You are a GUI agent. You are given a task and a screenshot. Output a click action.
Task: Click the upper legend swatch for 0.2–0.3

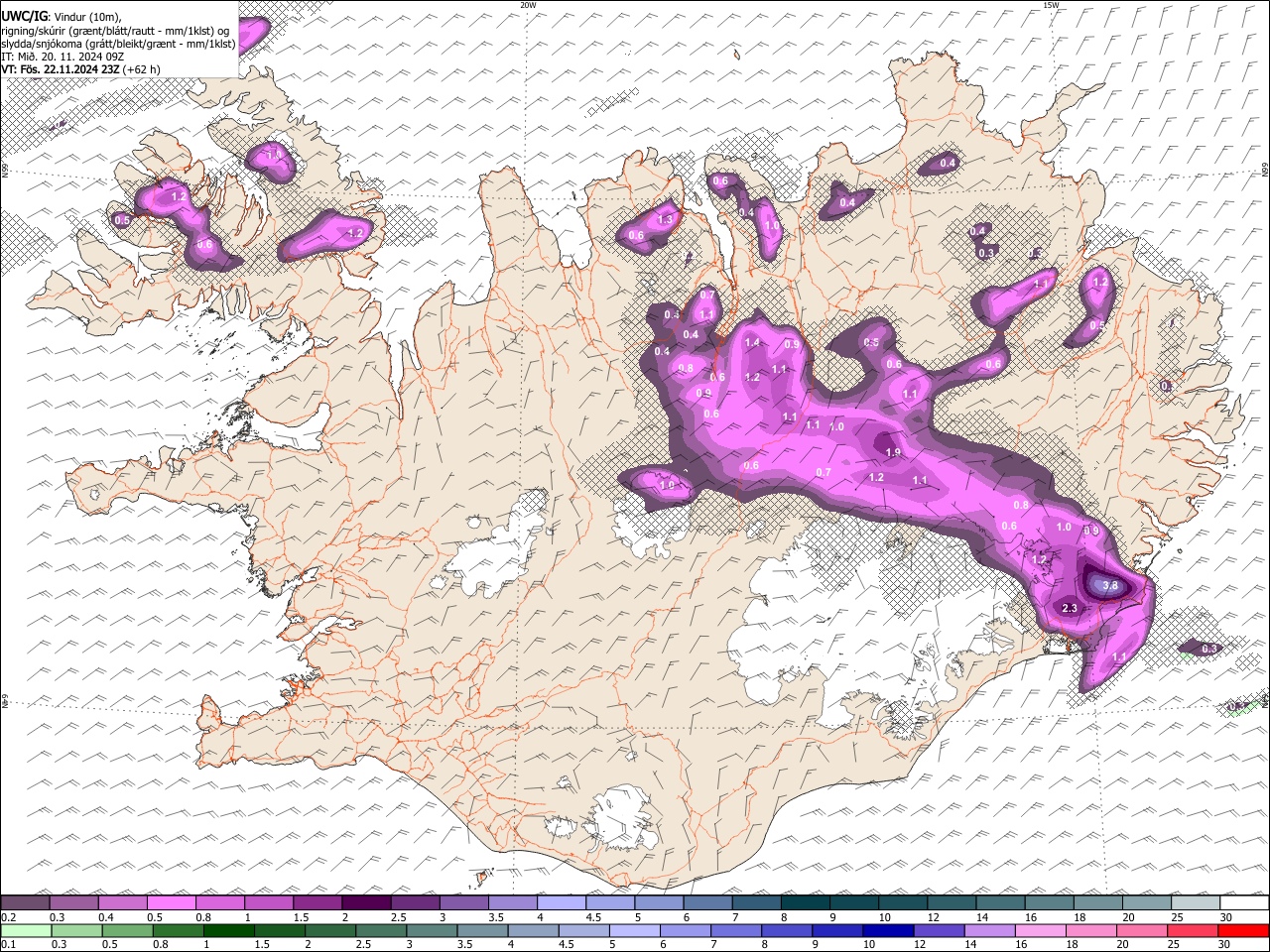coord(25,903)
